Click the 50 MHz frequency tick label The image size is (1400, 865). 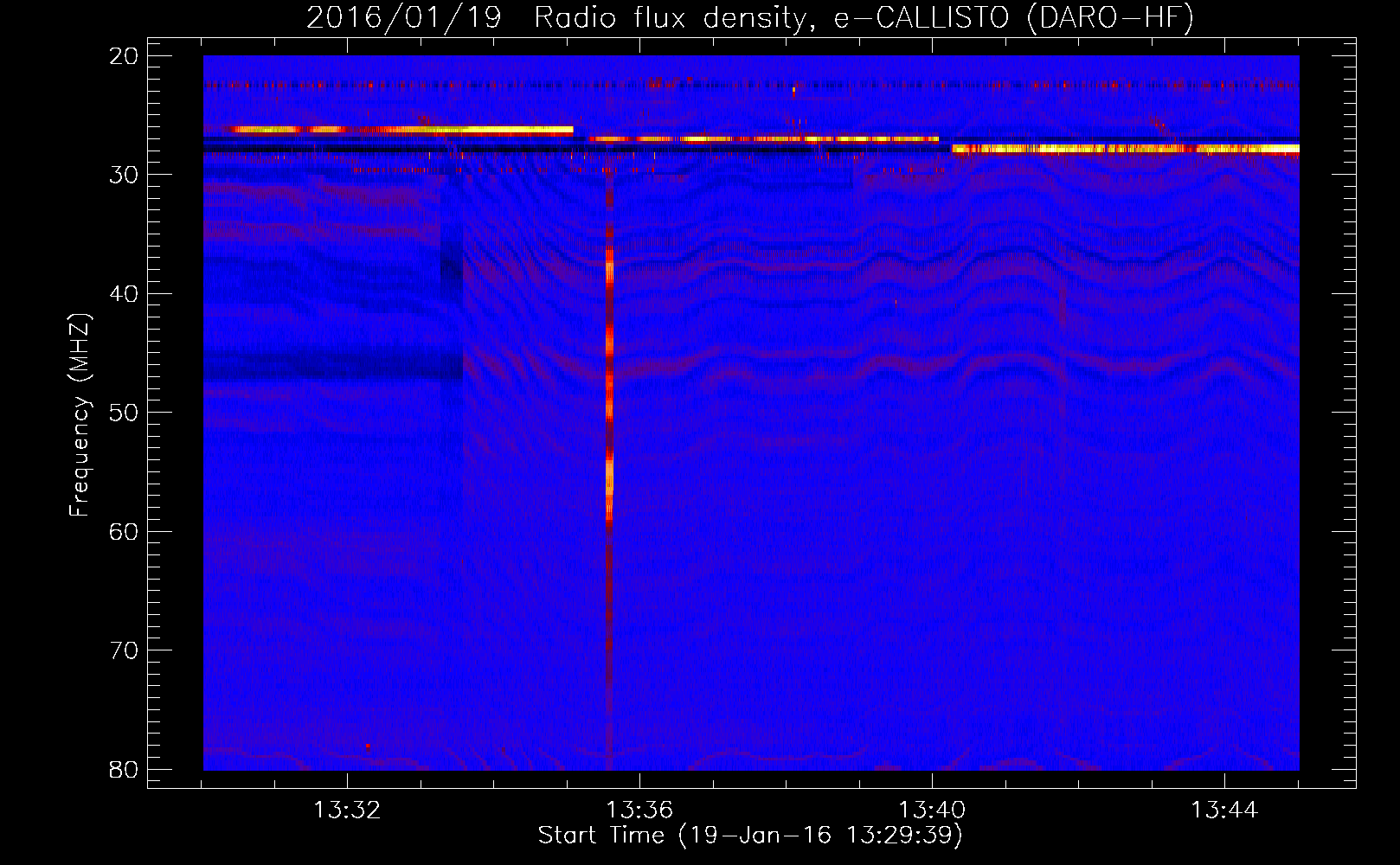pyautogui.click(x=124, y=413)
